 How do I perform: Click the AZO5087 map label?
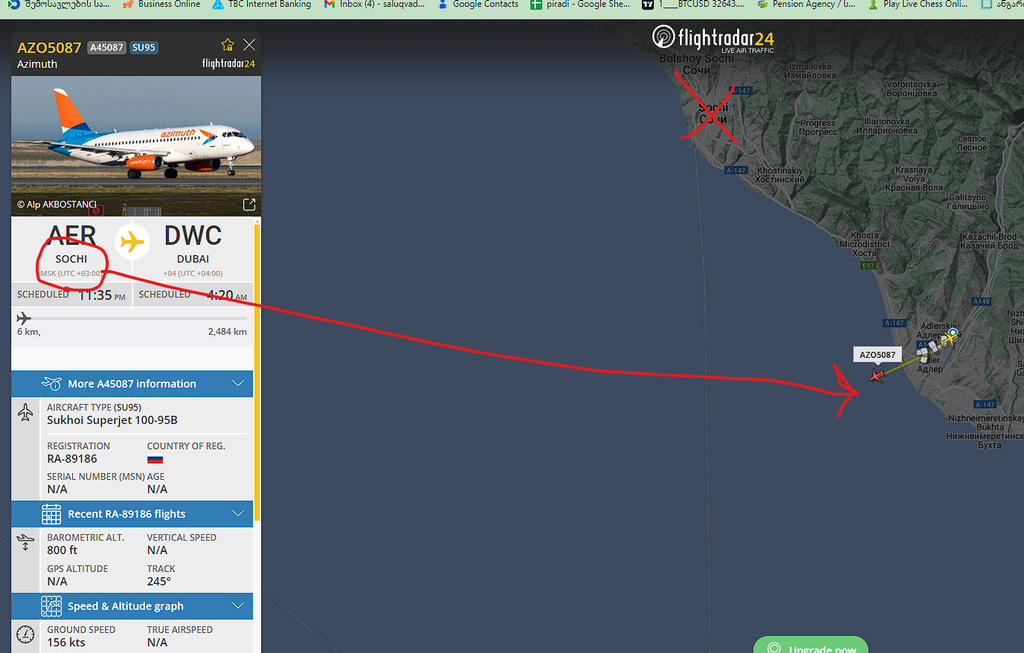[x=877, y=355]
